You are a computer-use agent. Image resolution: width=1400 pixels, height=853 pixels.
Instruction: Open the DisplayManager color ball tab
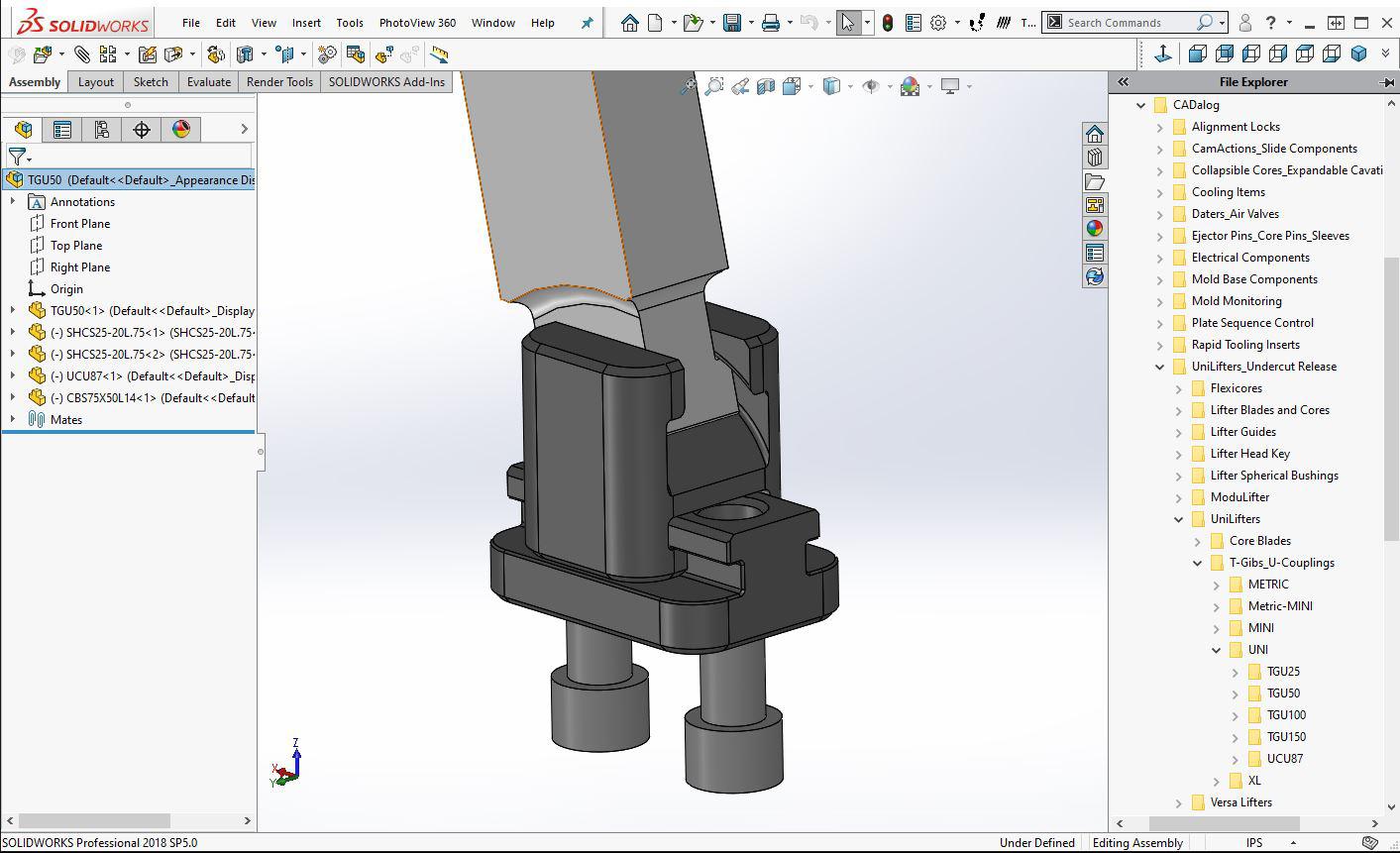181,130
